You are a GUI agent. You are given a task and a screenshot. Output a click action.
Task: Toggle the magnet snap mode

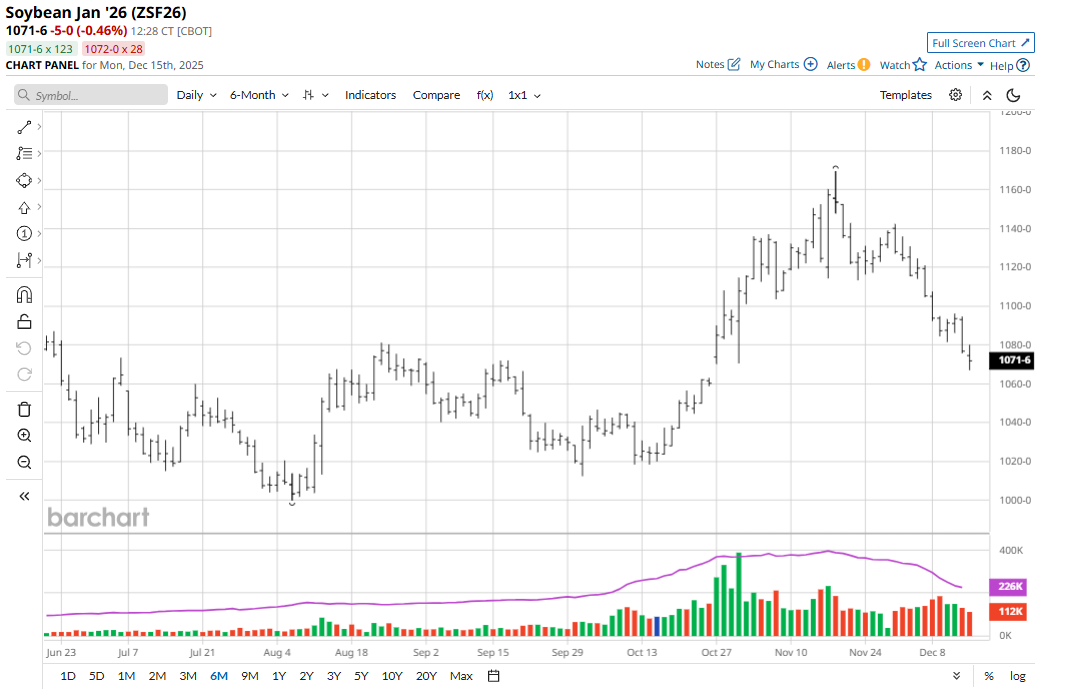pyautogui.click(x=24, y=295)
